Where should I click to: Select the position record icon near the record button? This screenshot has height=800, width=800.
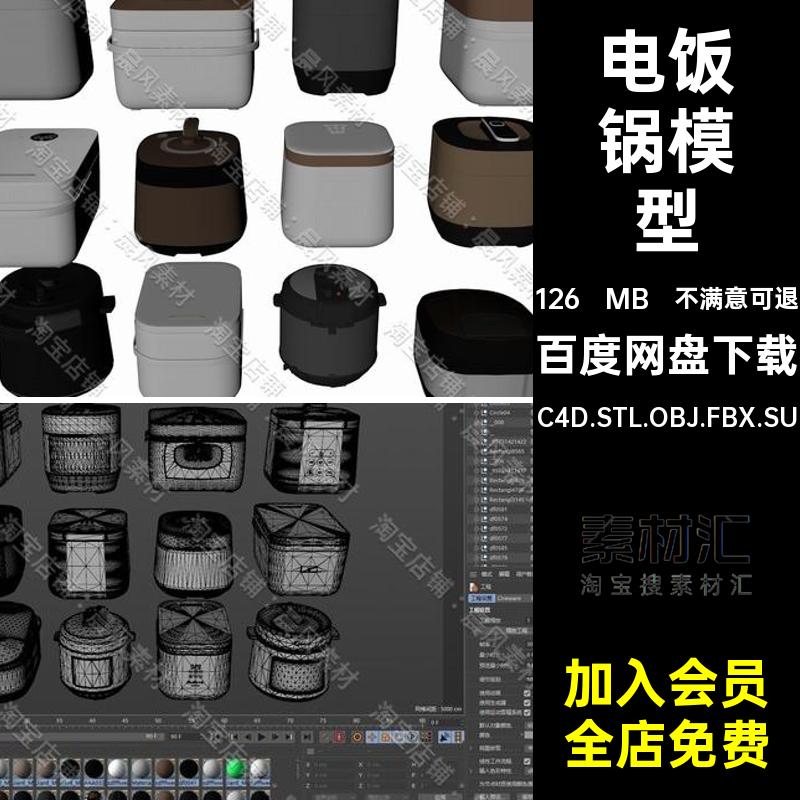point(372,737)
